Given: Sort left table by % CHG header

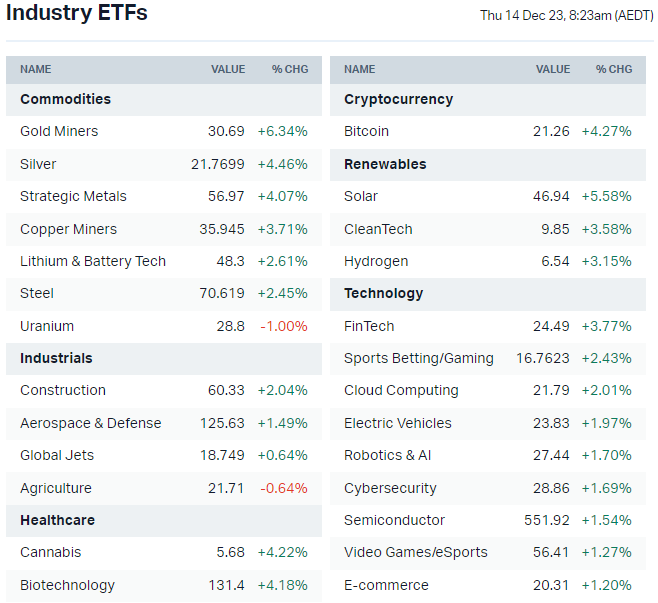Looking at the screenshot, I should pyautogui.click(x=290, y=69).
